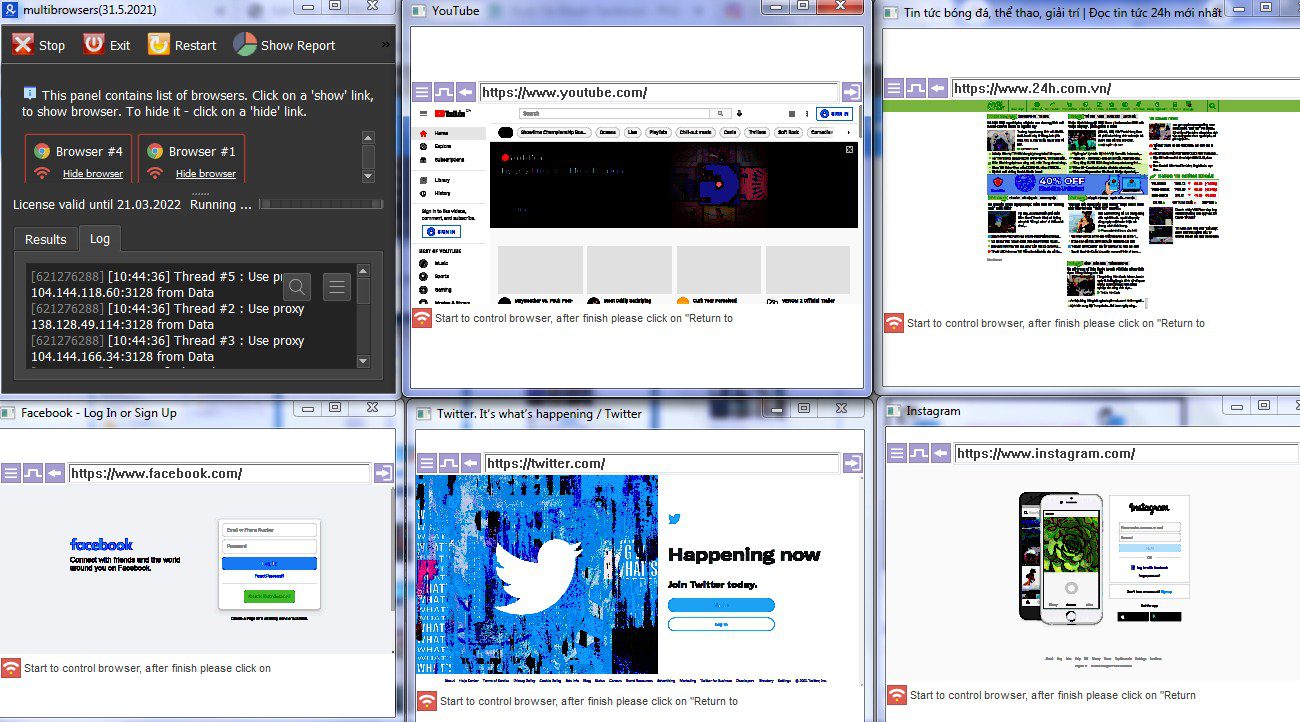Click Hide browser link under Browser #4
Screen dimensions: 1300x722
(x=93, y=174)
